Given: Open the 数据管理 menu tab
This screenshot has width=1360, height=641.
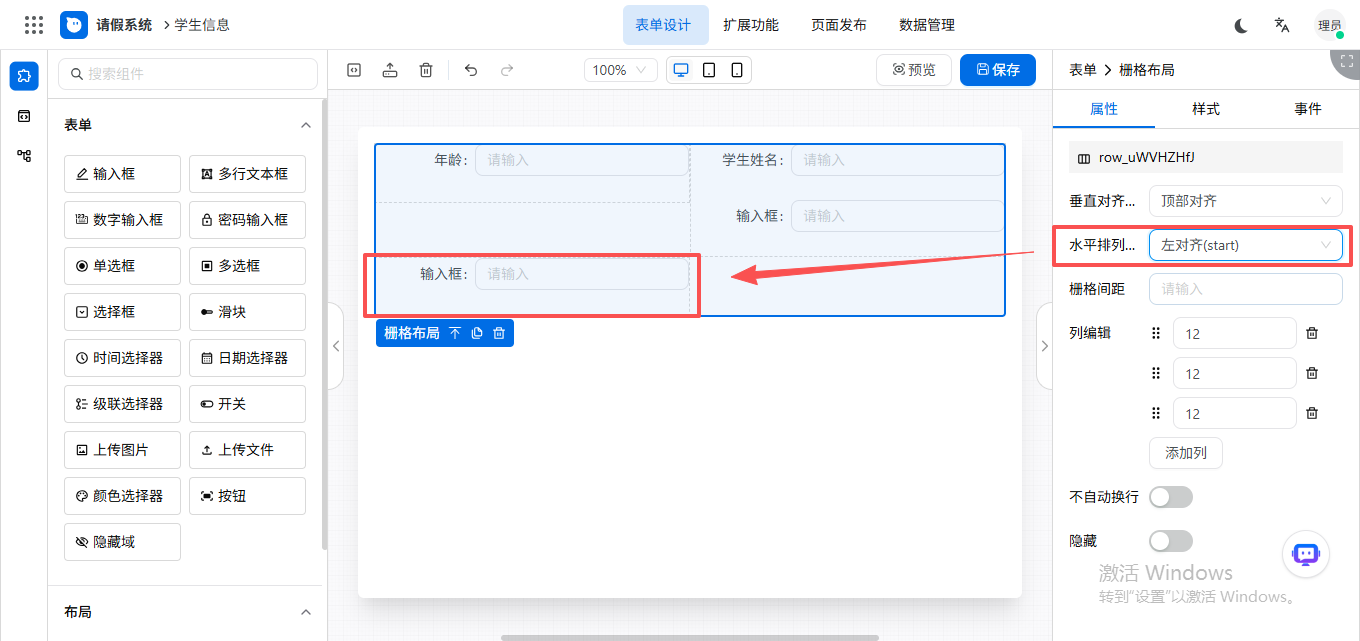Looking at the screenshot, I should pyautogui.click(x=927, y=25).
